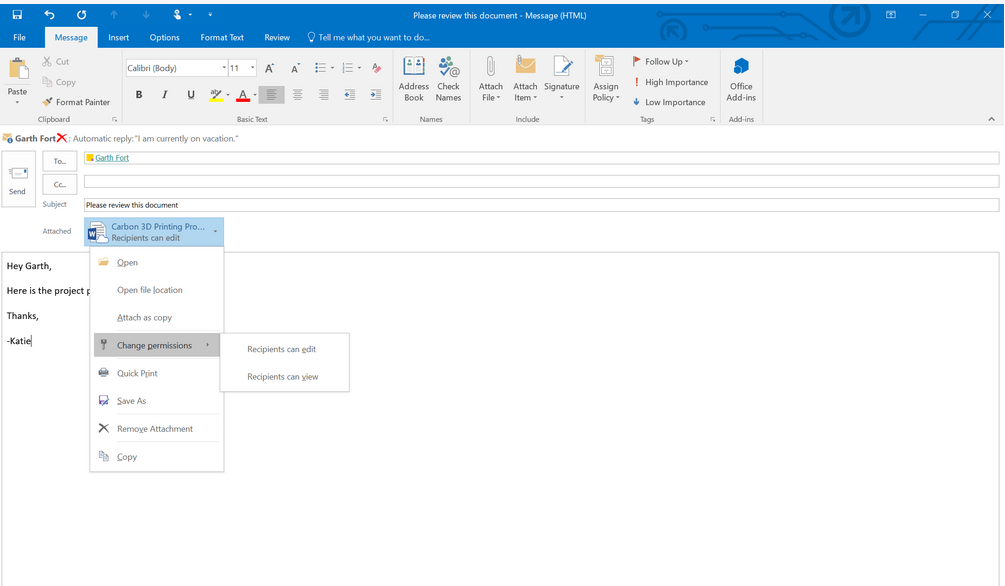Screen dimensions: 1005x586
Task: Activate the Format Painter
Action: click(x=76, y=102)
